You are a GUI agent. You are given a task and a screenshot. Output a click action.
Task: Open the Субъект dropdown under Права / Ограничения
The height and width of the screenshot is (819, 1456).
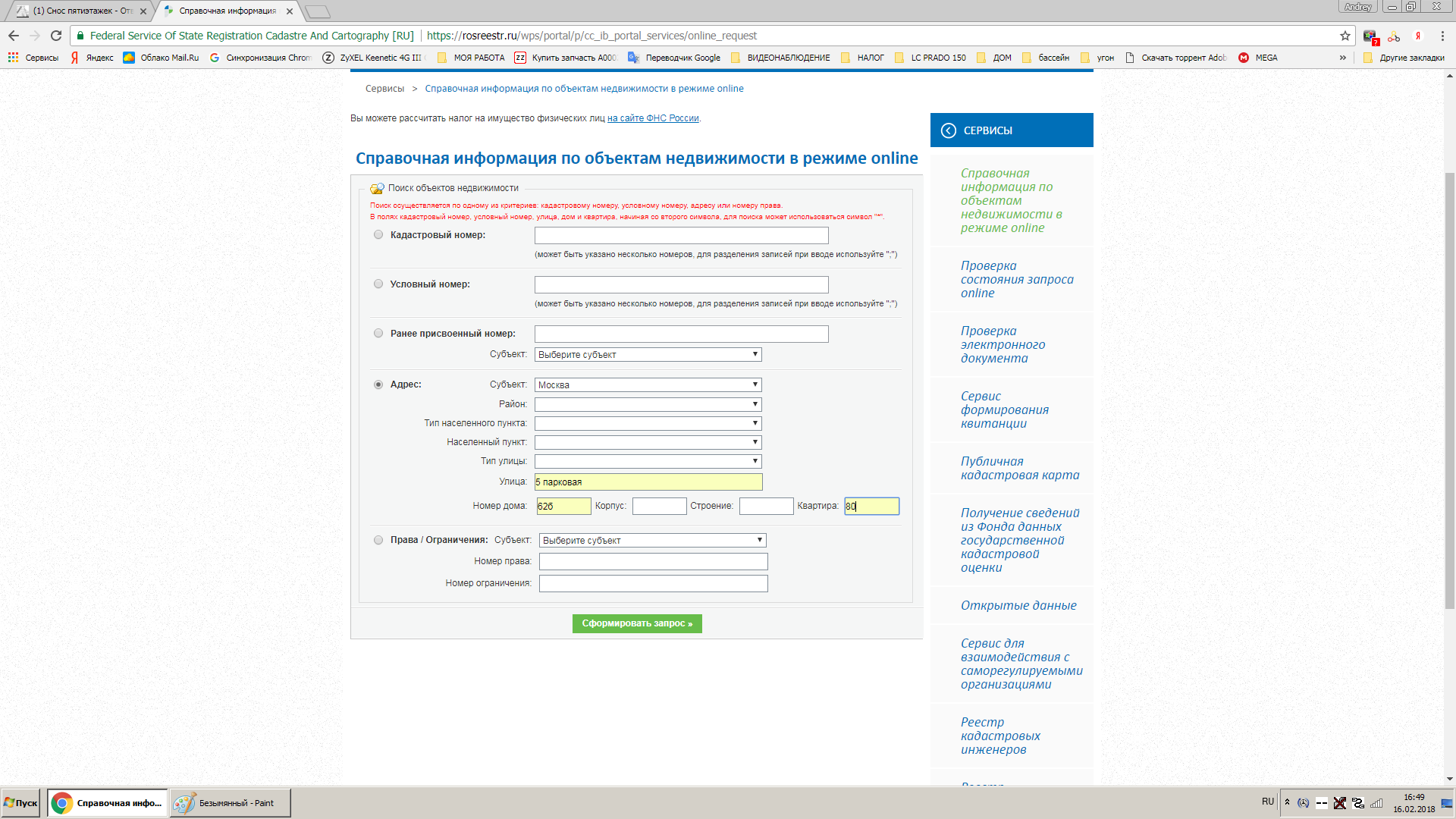coord(652,541)
